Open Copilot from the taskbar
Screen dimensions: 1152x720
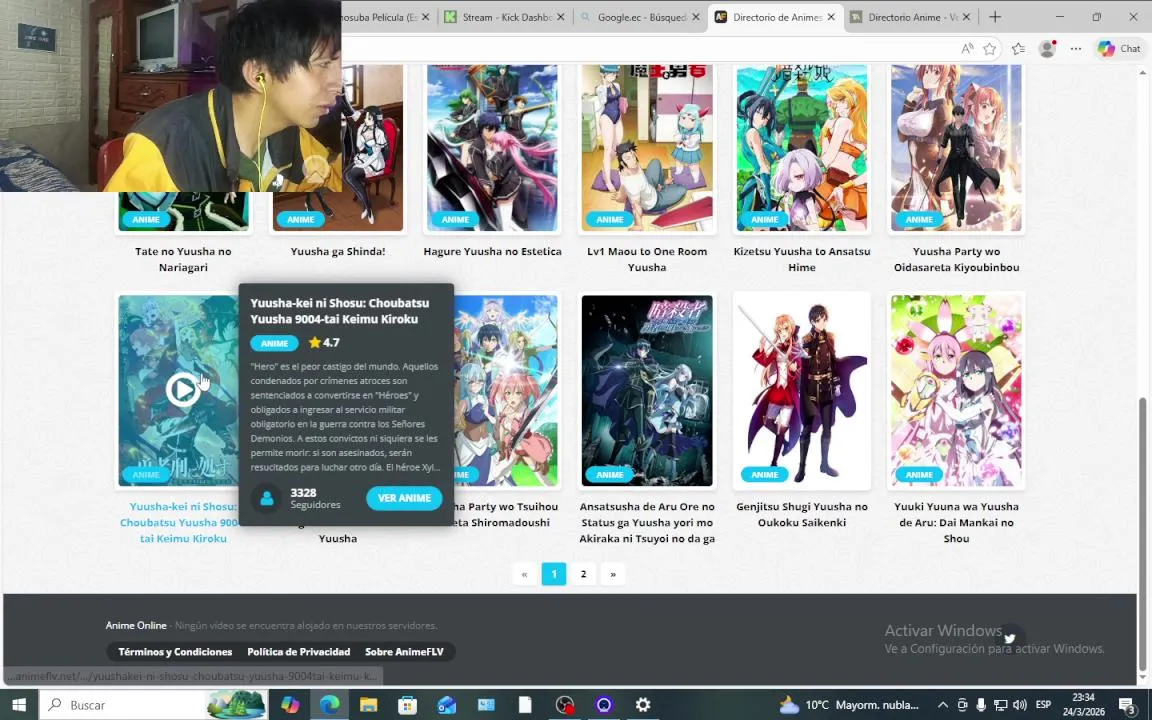pos(290,705)
